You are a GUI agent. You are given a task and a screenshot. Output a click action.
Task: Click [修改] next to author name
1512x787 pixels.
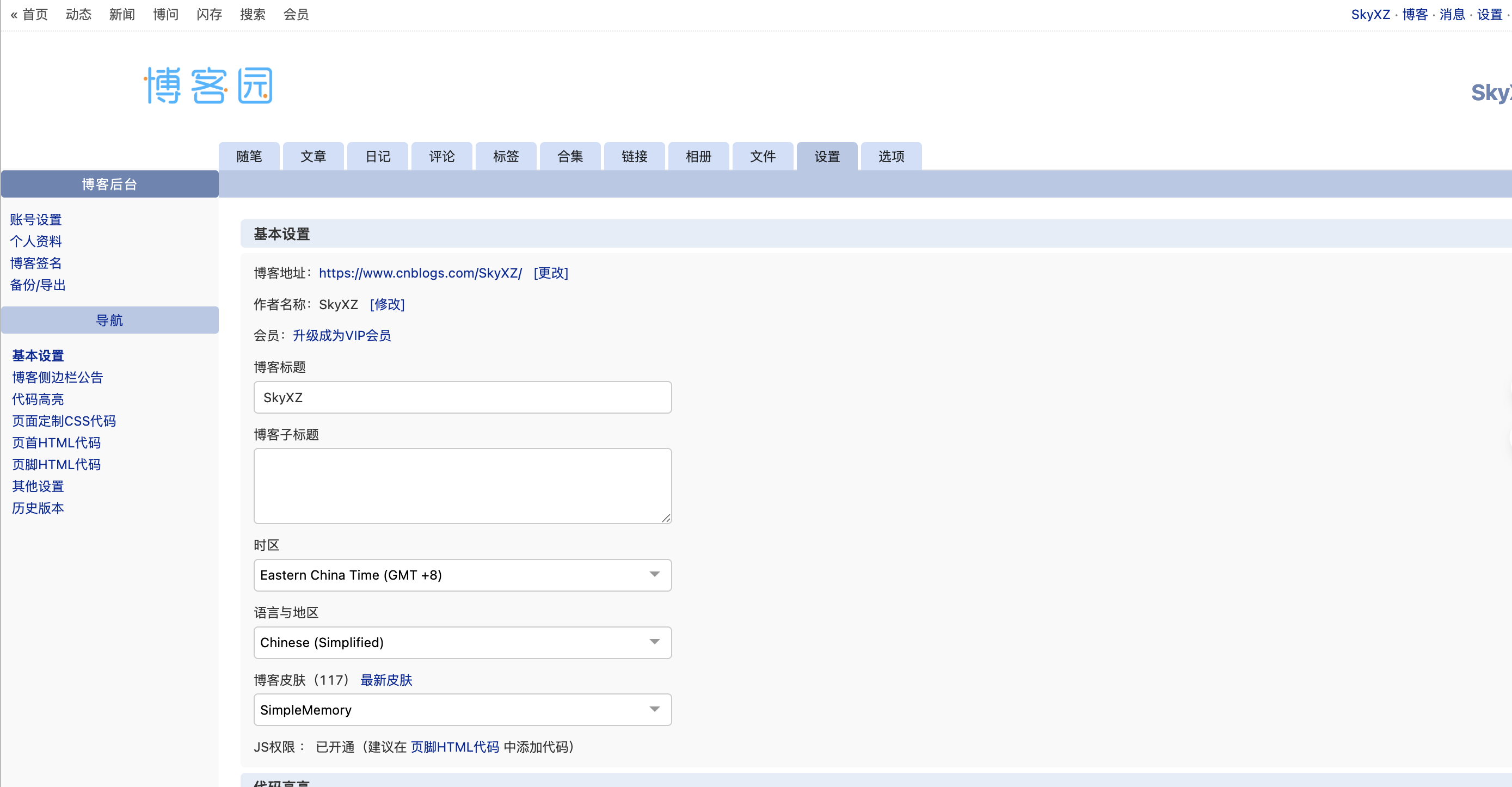pyautogui.click(x=387, y=304)
